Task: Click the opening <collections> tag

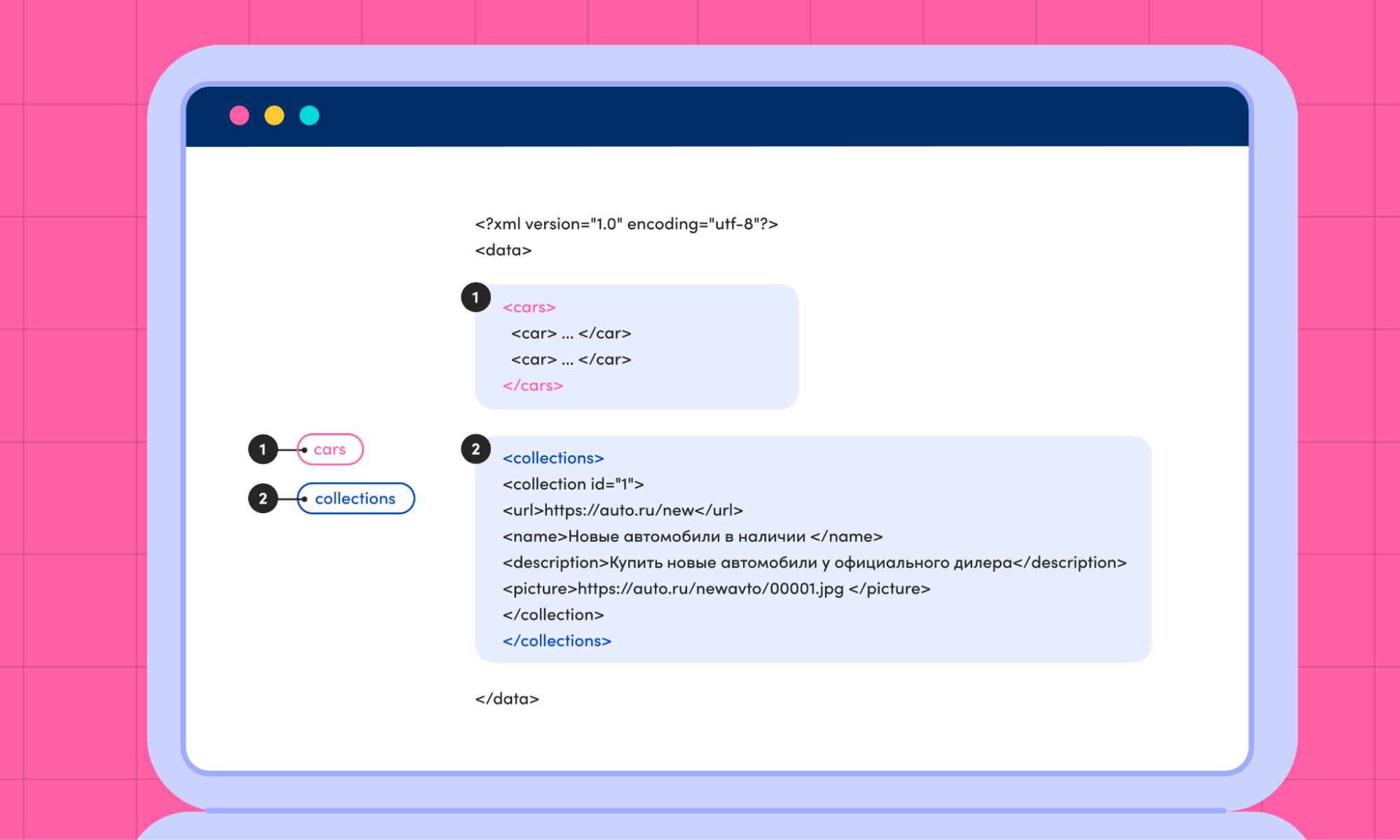Action: 553,458
